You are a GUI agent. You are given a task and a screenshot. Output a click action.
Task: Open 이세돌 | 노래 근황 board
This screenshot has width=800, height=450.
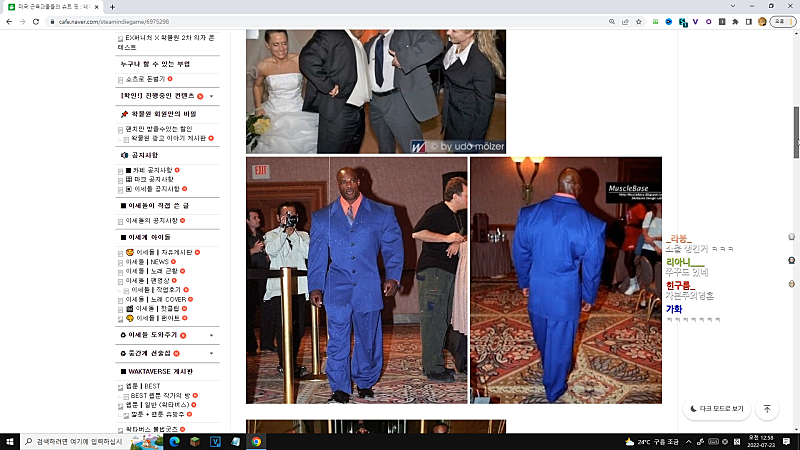click(x=152, y=271)
